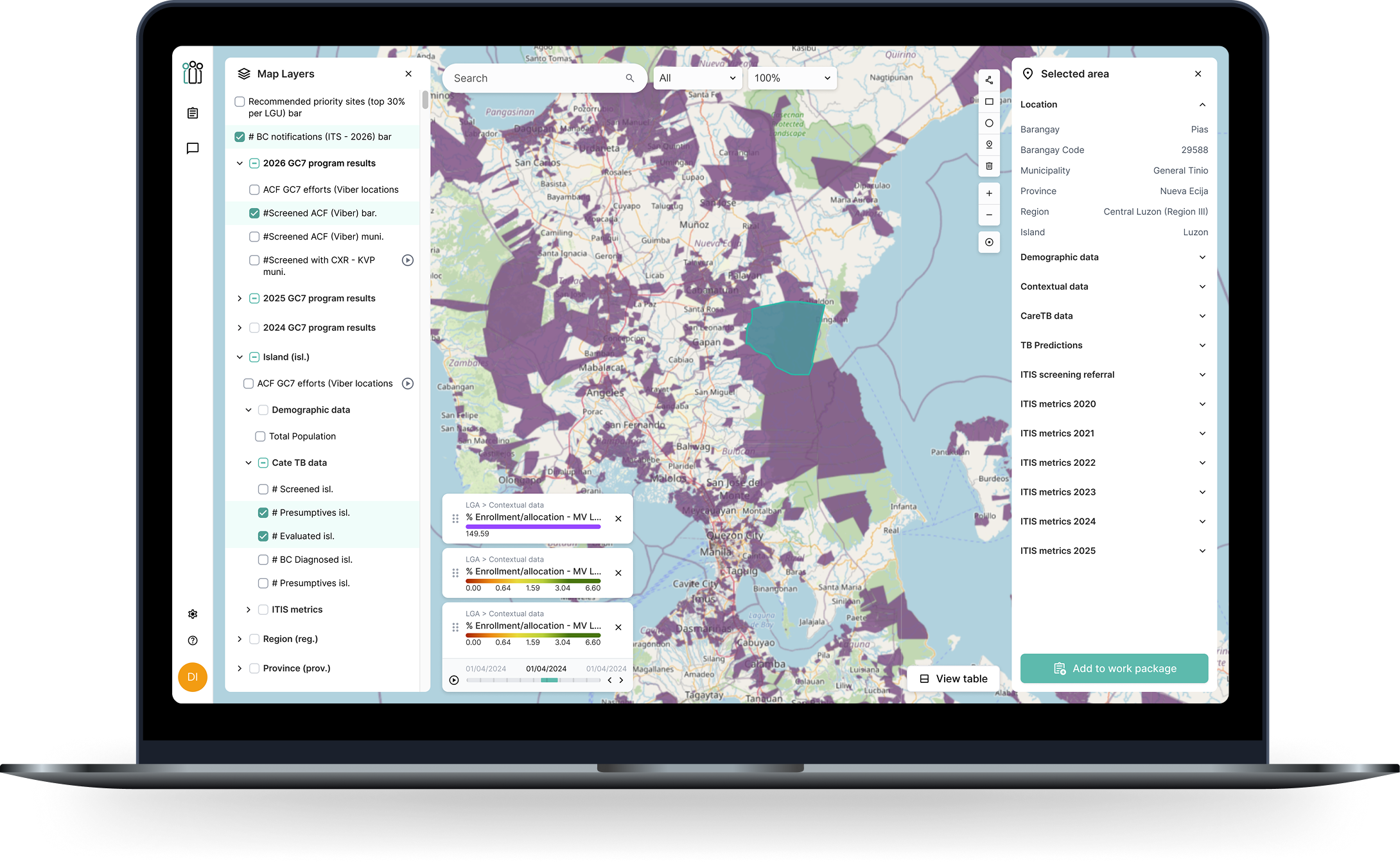1400x866 pixels.
Task: Select the circle drawing tool
Action: tap(989, 123)
